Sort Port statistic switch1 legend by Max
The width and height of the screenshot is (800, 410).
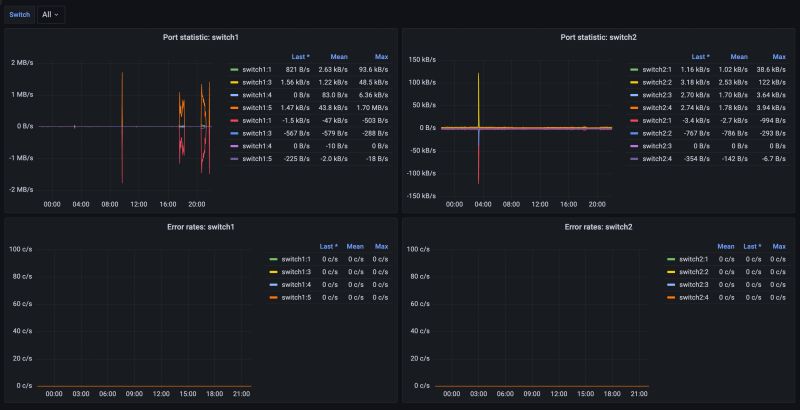[x=381, y=57]
